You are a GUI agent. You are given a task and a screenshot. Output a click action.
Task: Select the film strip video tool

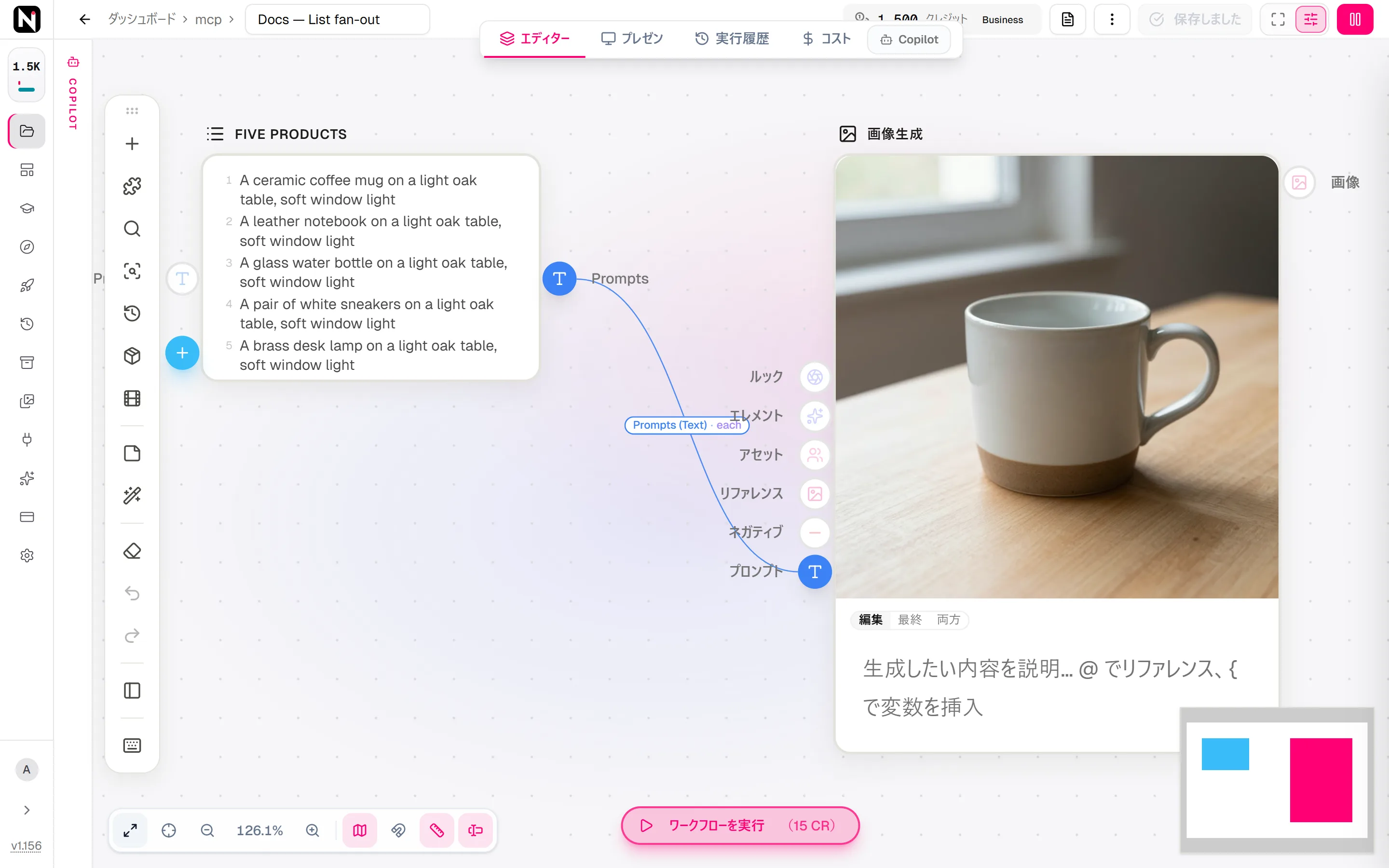pyautogui.click(x=132, y=398)
